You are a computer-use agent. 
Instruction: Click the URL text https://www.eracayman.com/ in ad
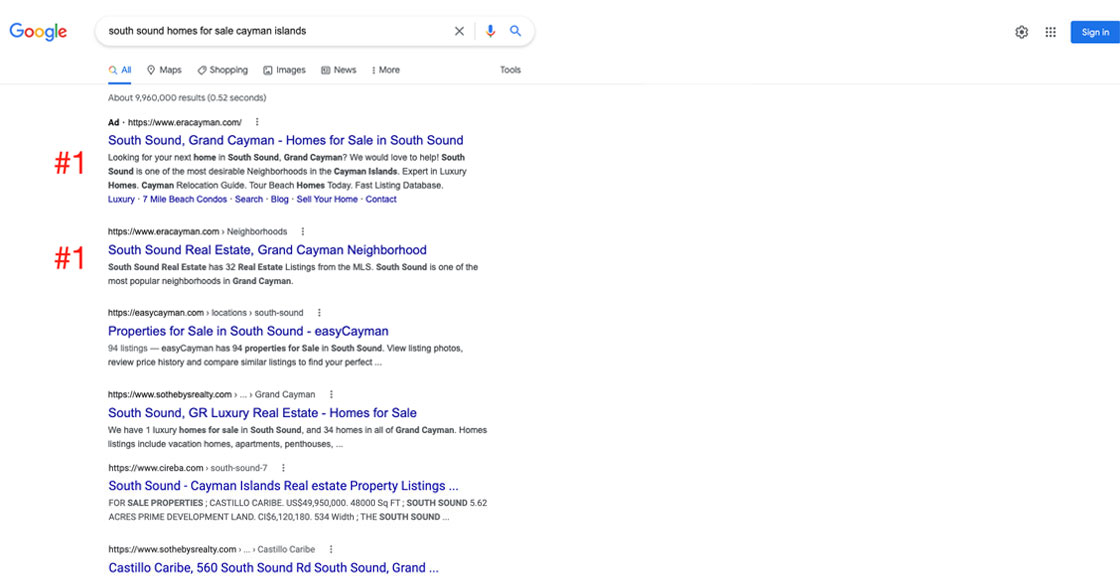[185, 122]
